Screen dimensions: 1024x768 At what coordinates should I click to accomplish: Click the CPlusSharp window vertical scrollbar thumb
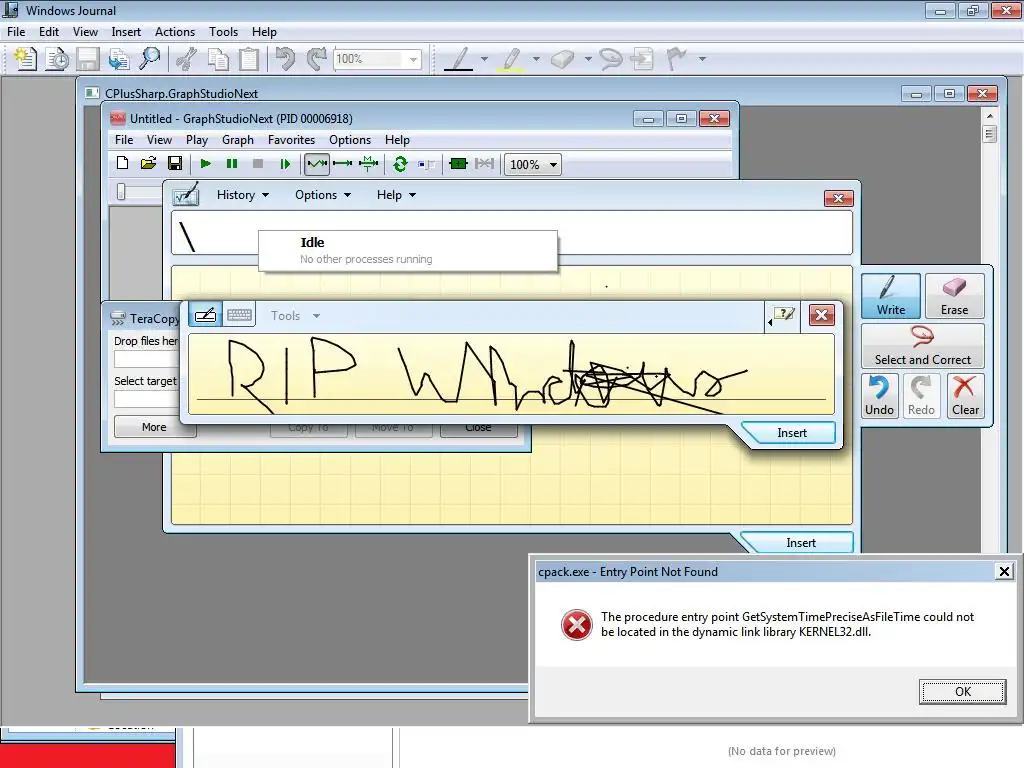tap(989, 134)
